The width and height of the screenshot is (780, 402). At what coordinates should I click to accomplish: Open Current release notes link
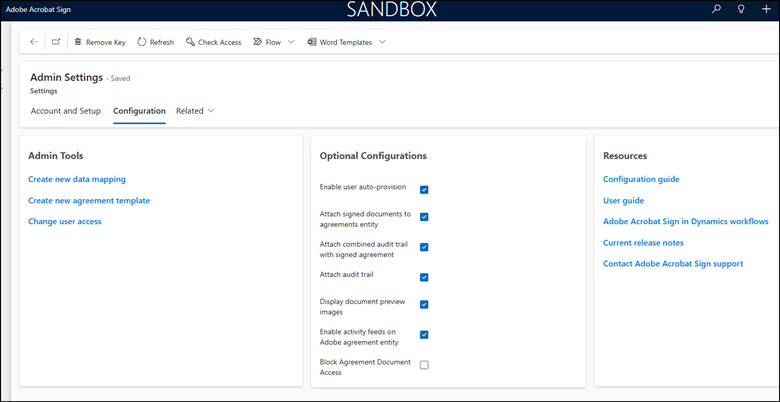tap(643, 243)
